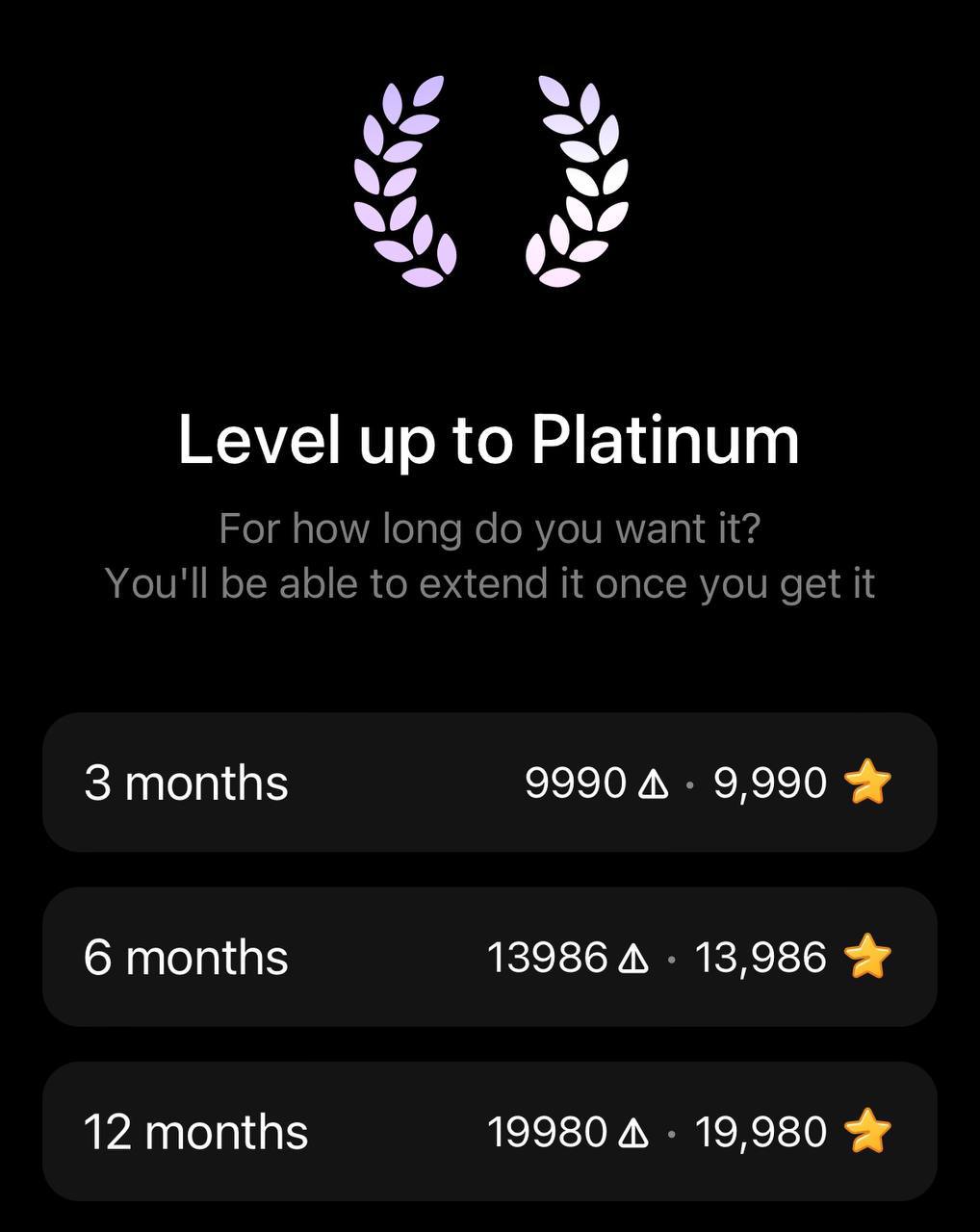Click the left laurel branch icon
The height and width of the screenshot is (1232, 980).
[x=404, y=181]
